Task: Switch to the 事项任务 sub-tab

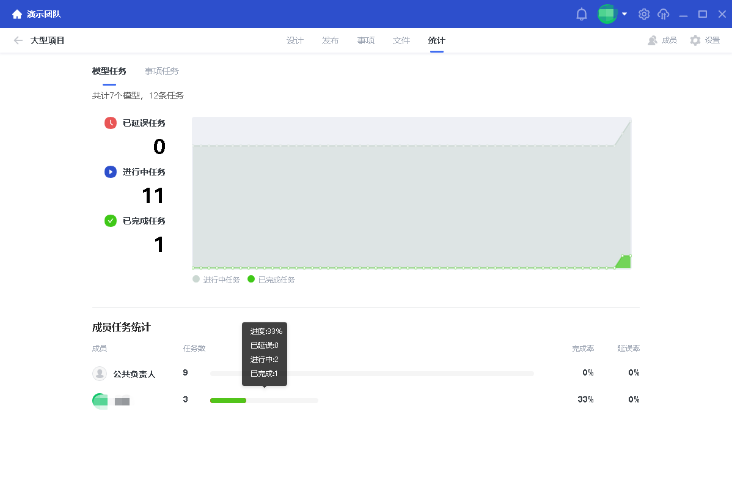Action: (162, 71)
